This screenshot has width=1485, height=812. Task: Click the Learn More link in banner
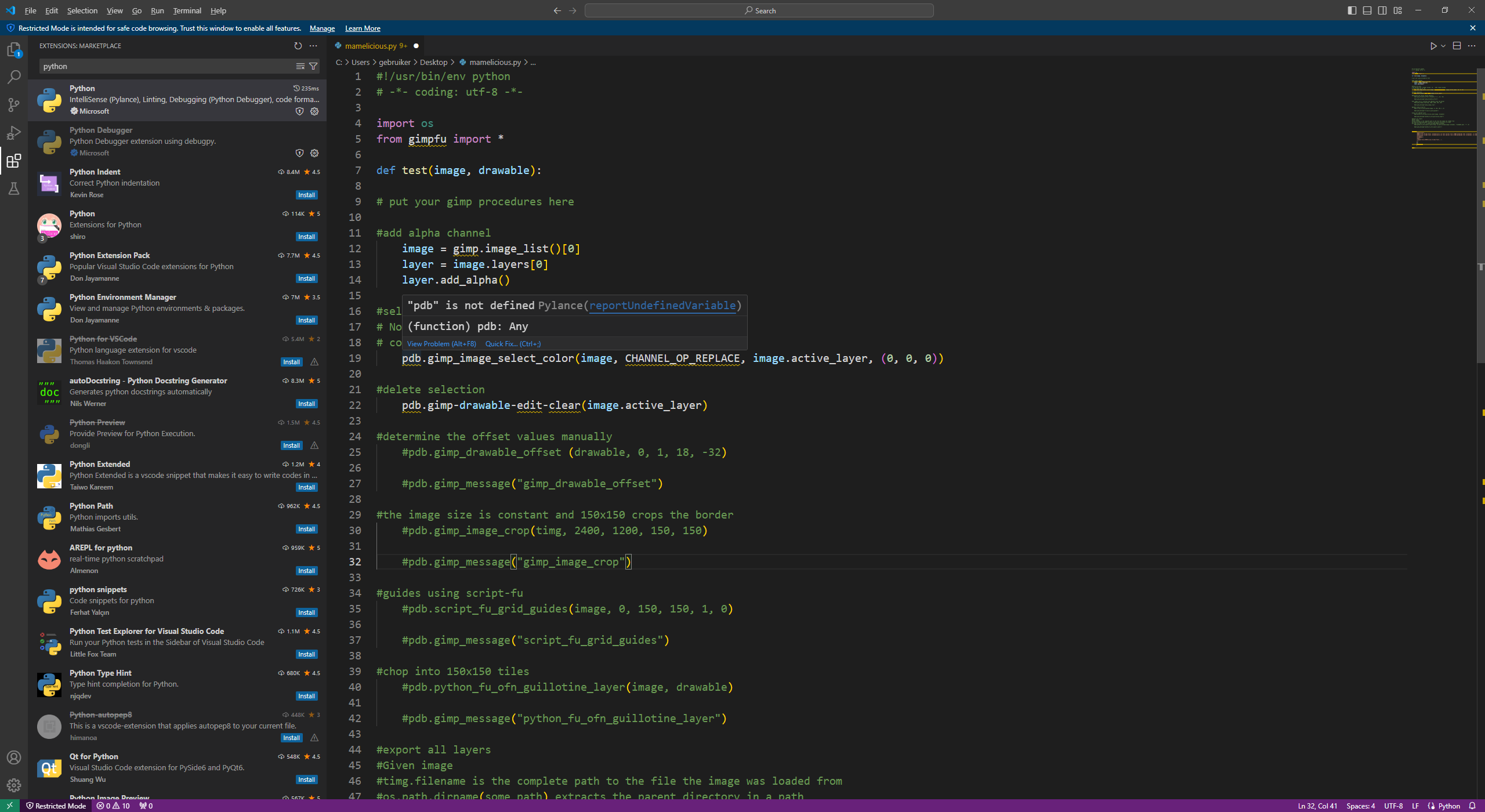point(363,28)
